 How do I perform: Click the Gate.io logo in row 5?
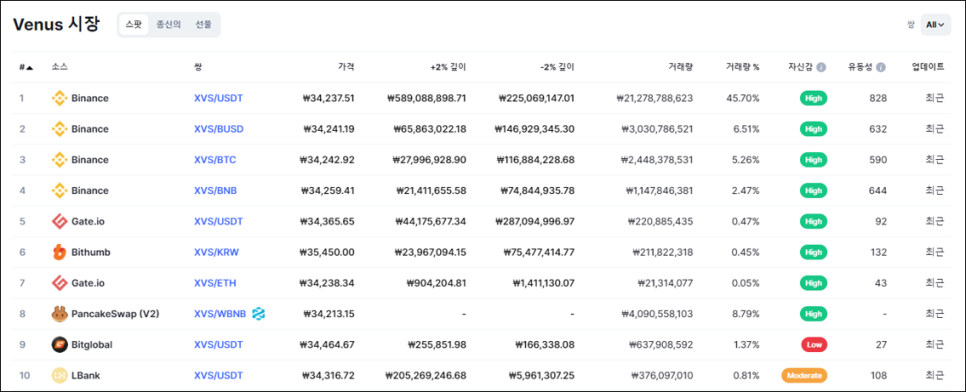(59, 221)
